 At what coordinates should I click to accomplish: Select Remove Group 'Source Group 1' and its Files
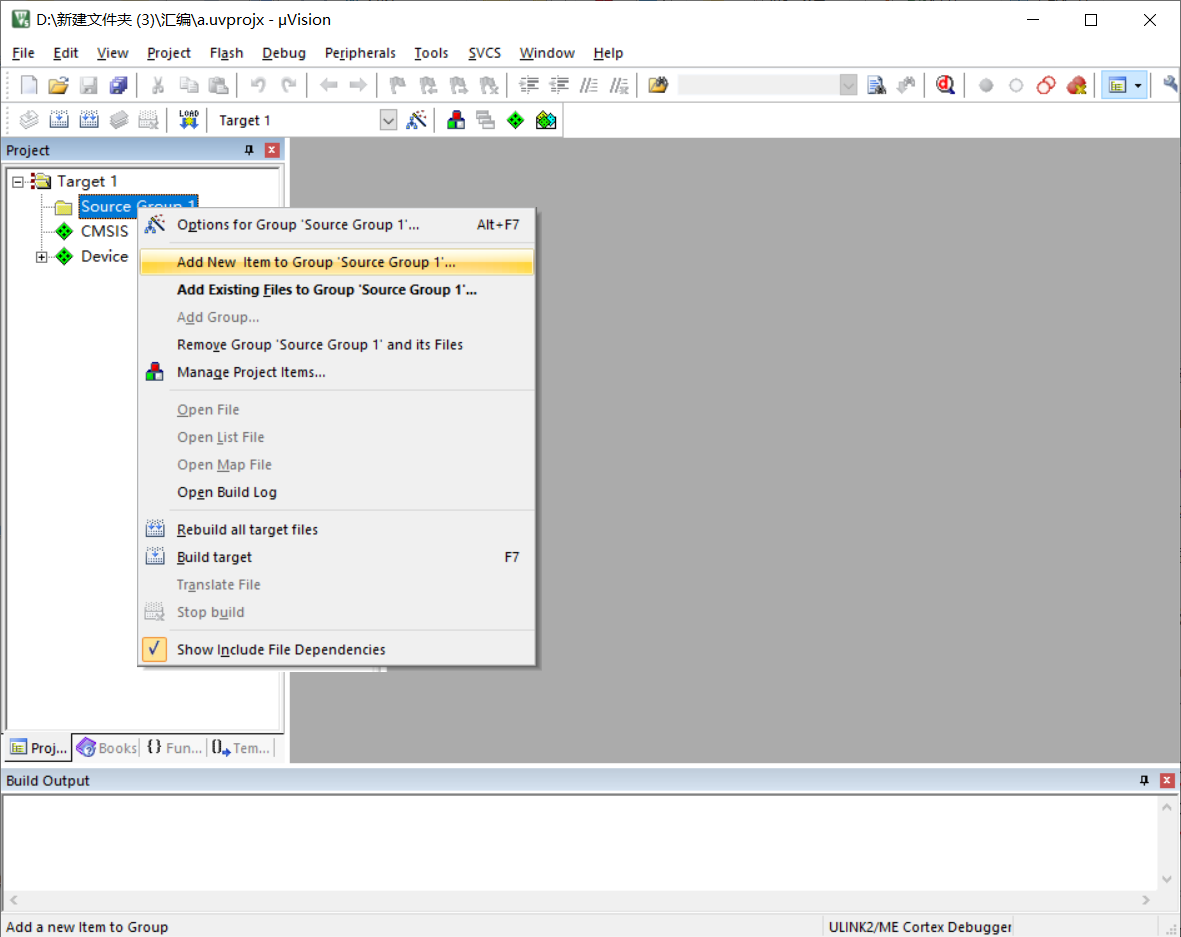(337, 345)
